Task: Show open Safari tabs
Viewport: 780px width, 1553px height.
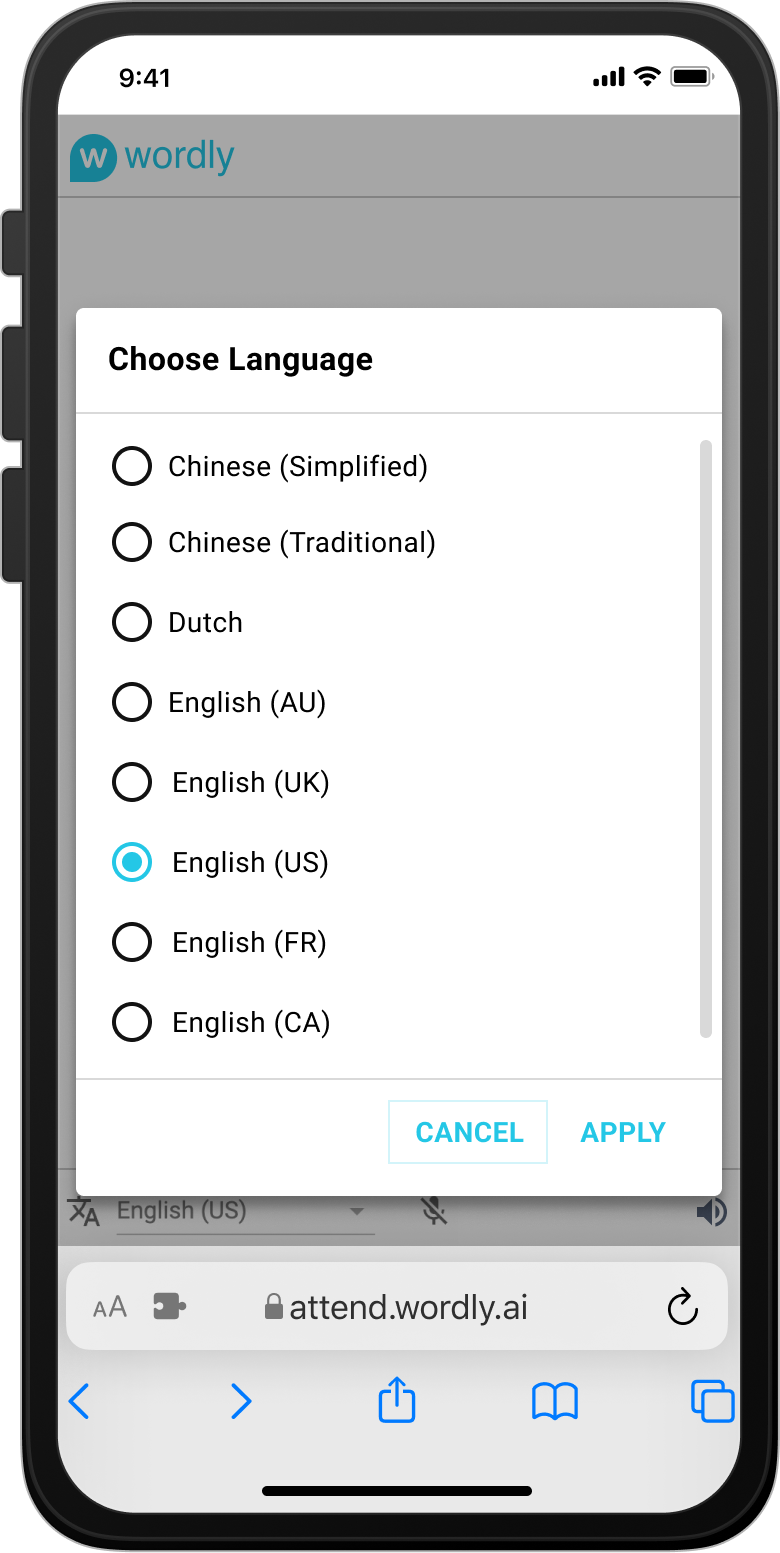Action: point(713,1400)
